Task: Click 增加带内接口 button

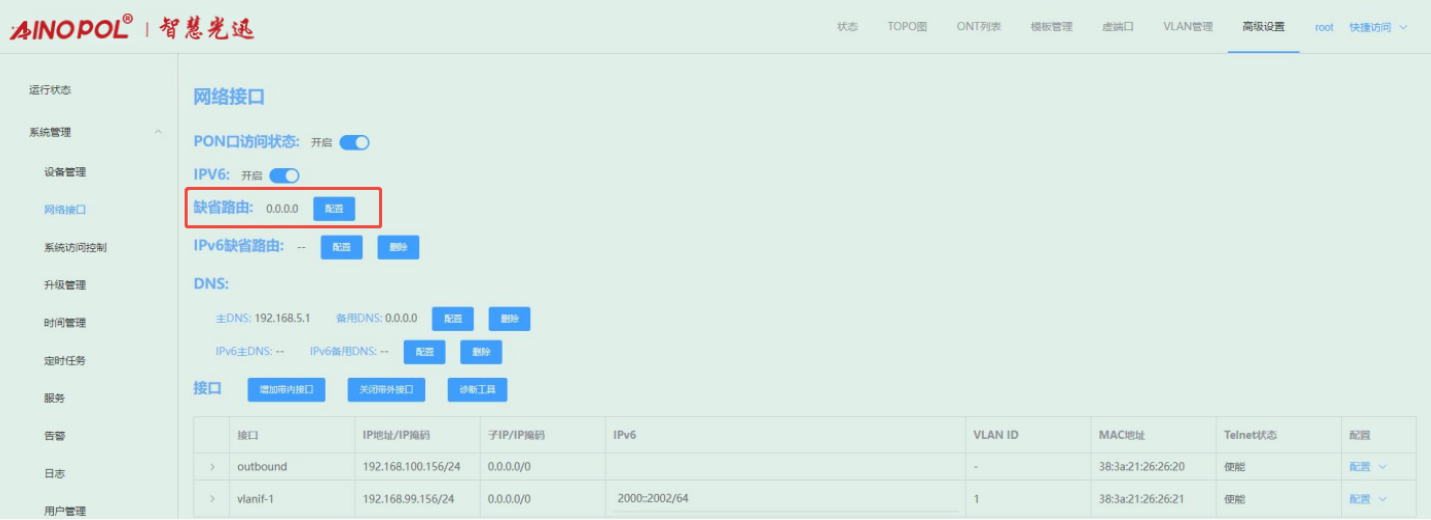Action: point(286,390)
